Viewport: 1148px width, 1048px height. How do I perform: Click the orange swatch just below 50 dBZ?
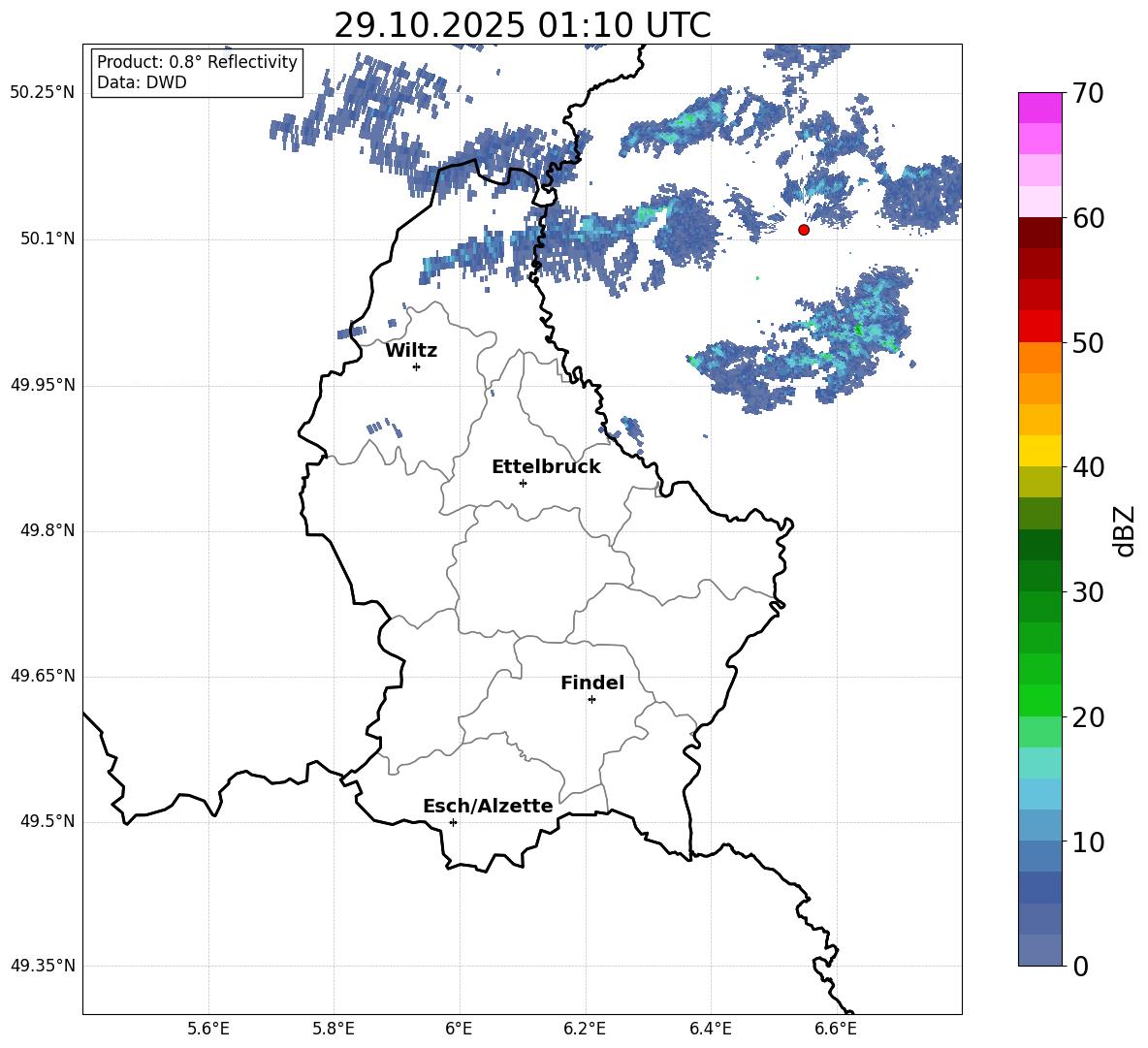pyautogui.click(x=1039, y=358)
